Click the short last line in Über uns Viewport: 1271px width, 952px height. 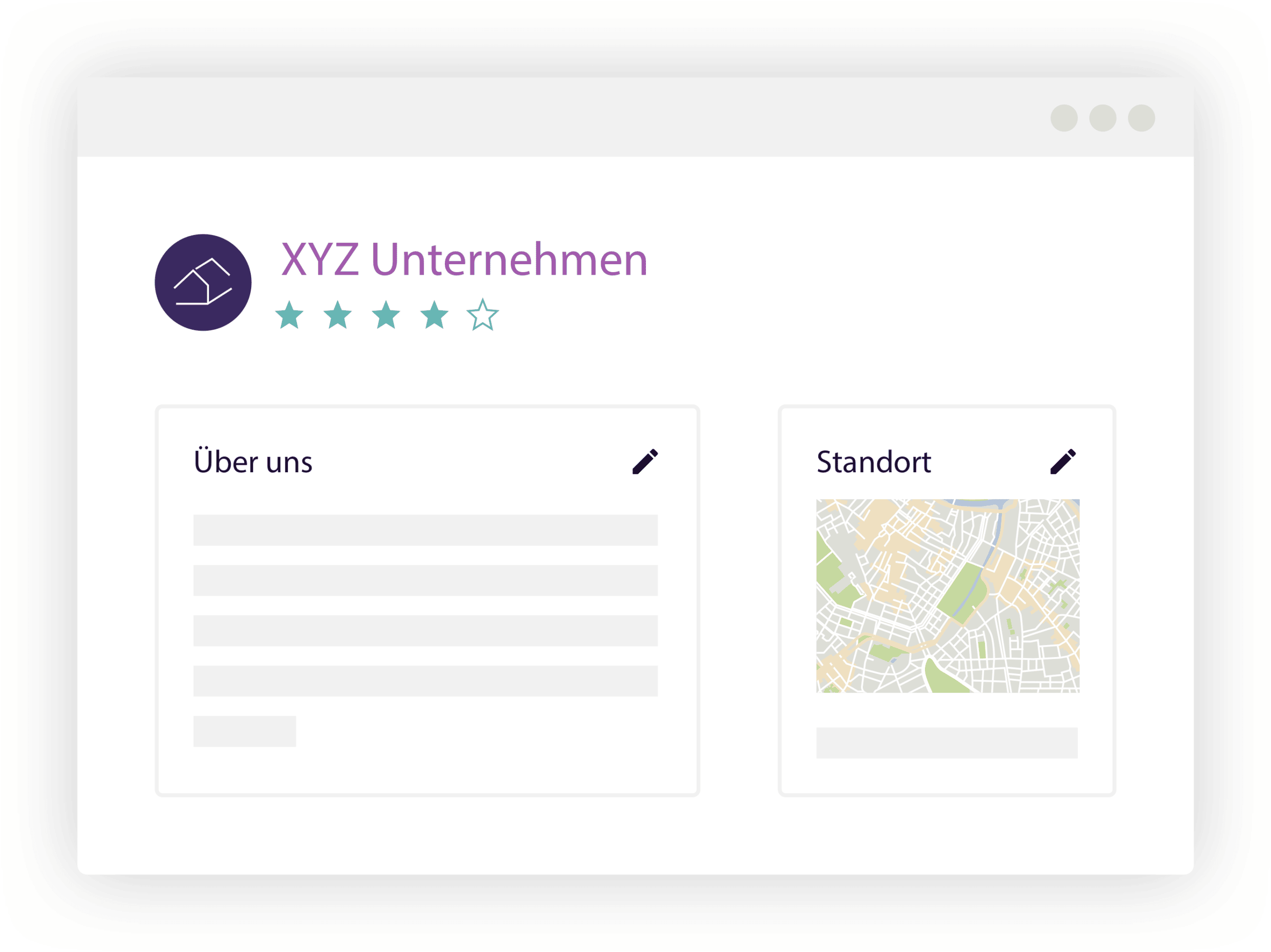(245, 731)
